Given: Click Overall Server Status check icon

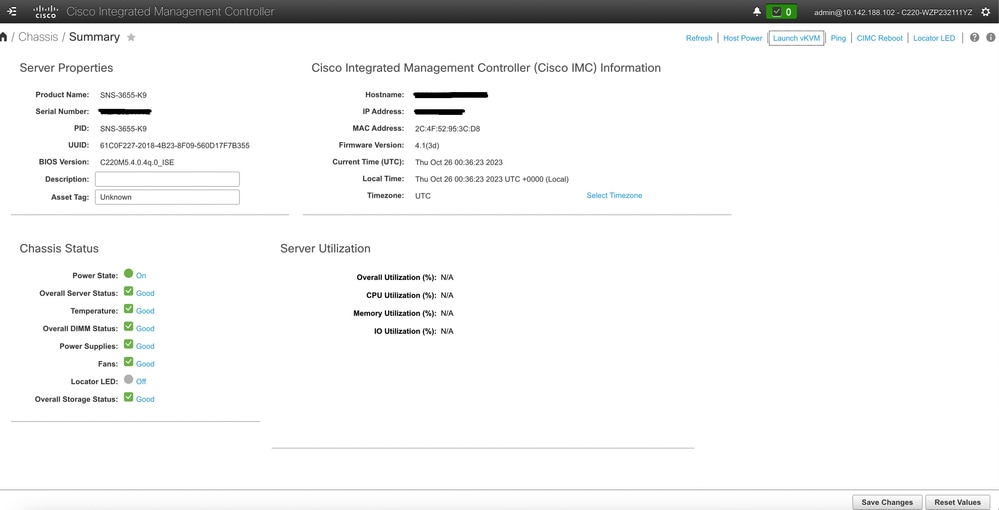Looking at the screenshot, I should (129, 291).
